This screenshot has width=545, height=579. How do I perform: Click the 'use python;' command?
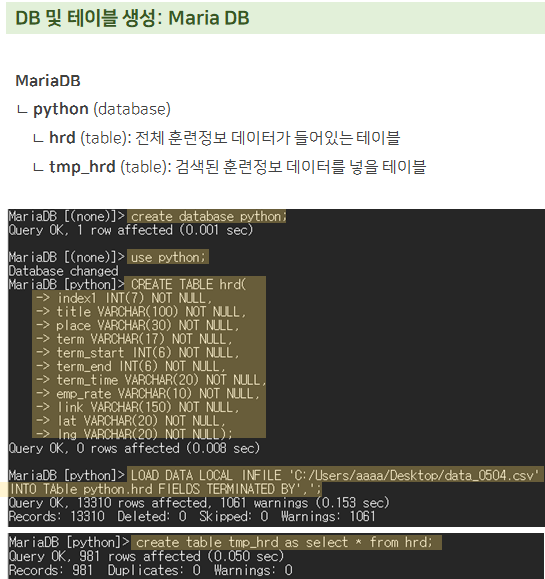pos(168,257)
